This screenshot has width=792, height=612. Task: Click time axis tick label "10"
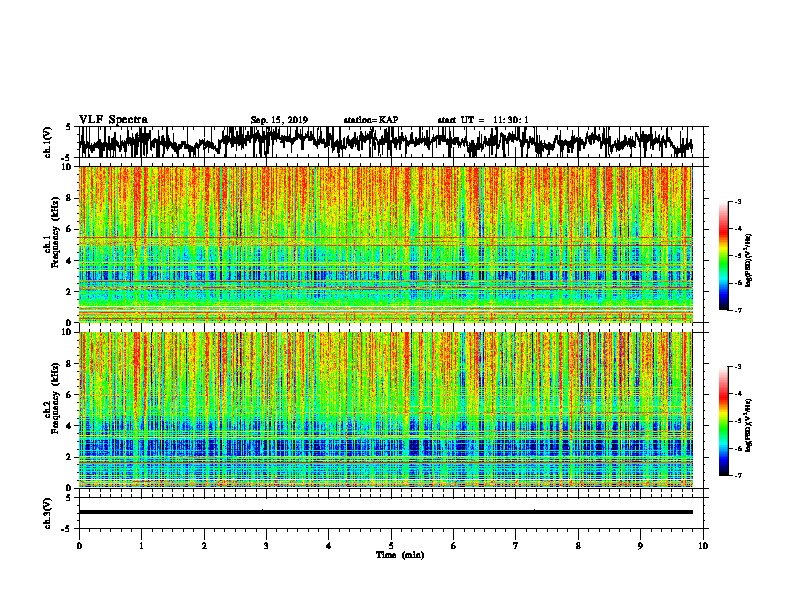[x=703, y=546]
